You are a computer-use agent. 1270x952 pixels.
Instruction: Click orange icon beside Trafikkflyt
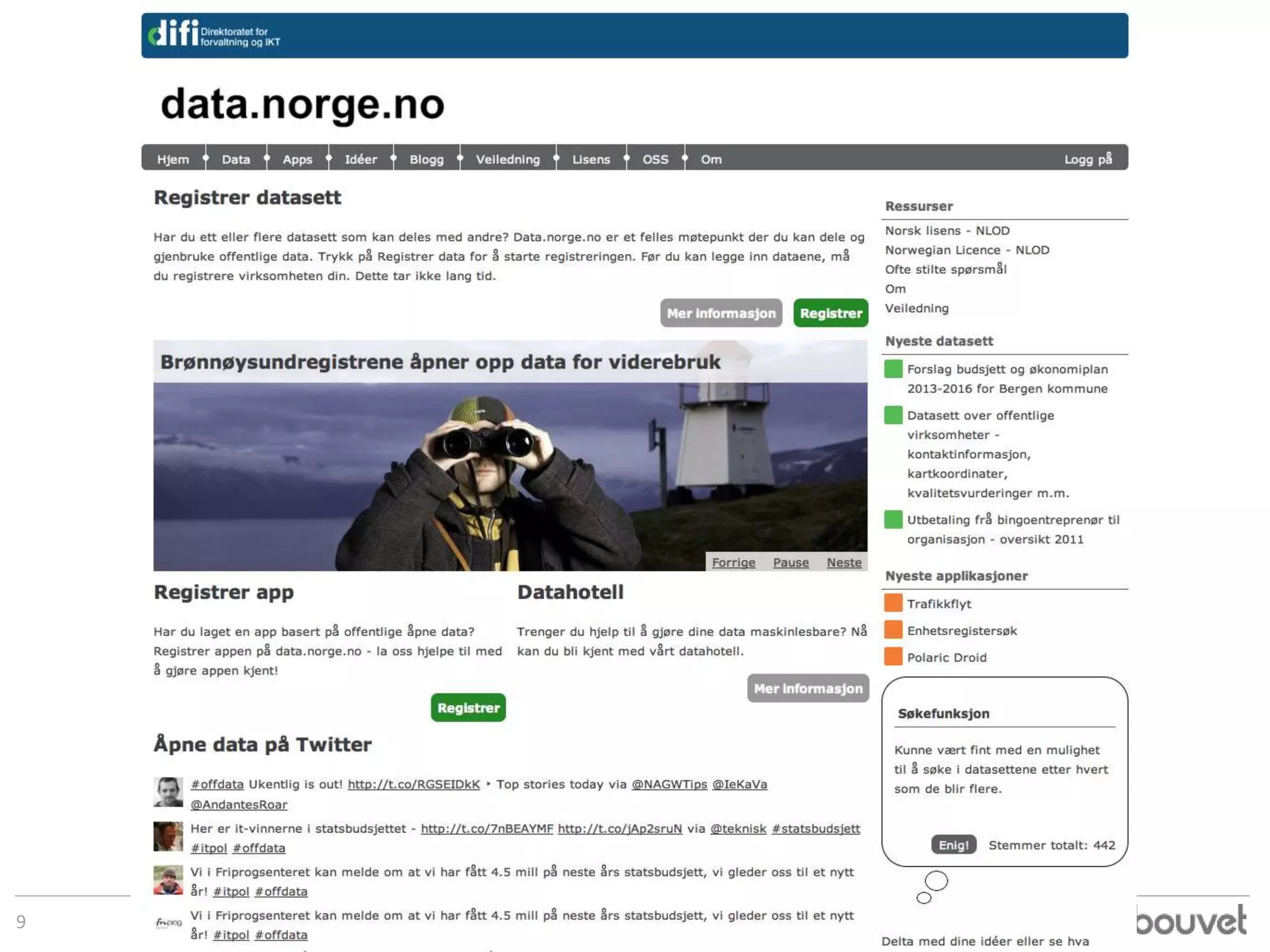click(x=893, y=602)
